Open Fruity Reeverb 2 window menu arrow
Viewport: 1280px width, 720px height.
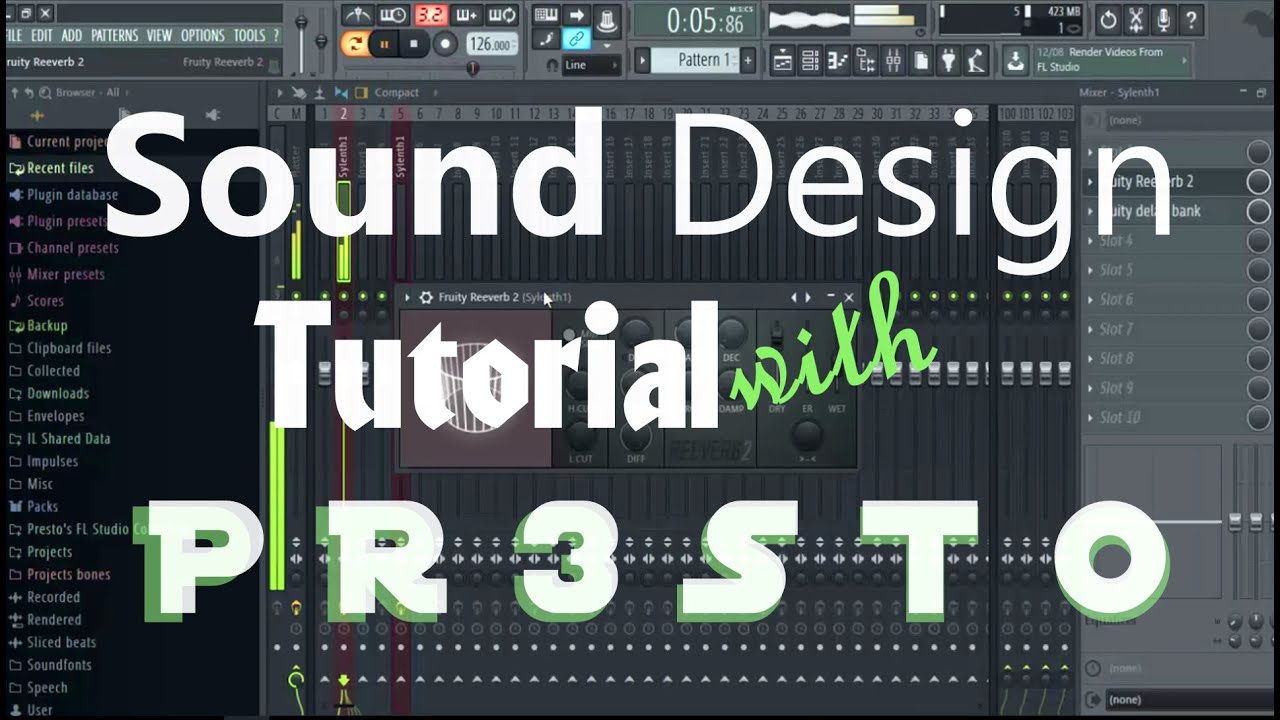[x=408, y=297]
